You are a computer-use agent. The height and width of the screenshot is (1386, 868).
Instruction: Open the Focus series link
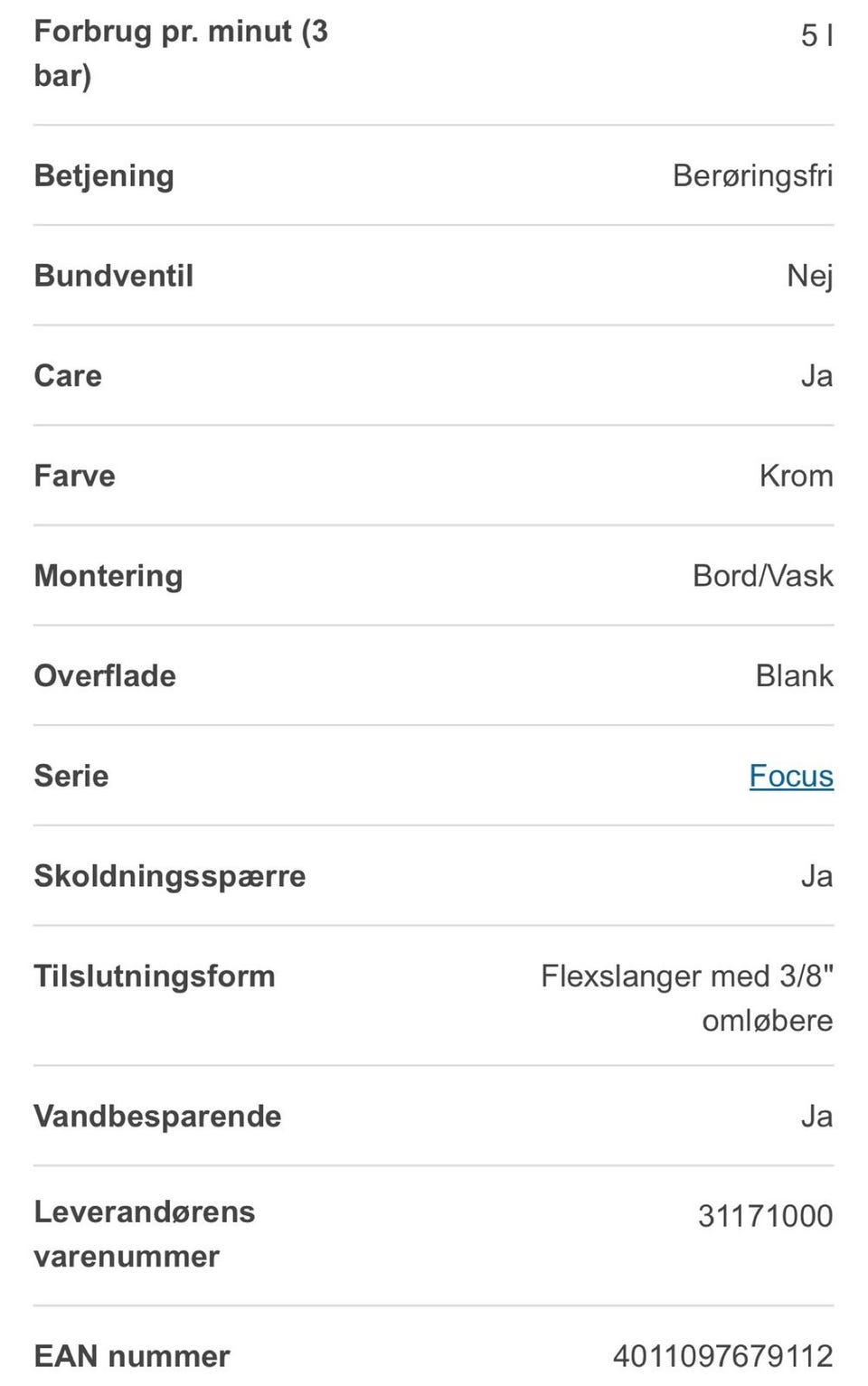pyautogui.click(x=791, y=776)
